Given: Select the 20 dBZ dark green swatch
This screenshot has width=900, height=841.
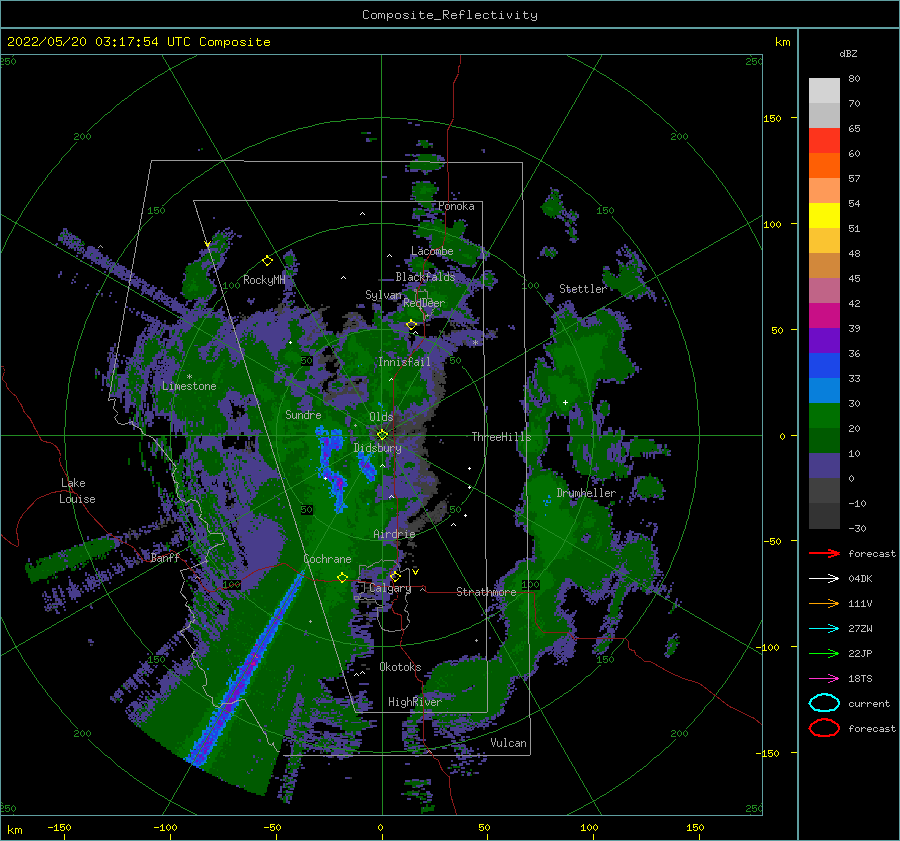Looking at the screenshot, I should tap(824, 440).
